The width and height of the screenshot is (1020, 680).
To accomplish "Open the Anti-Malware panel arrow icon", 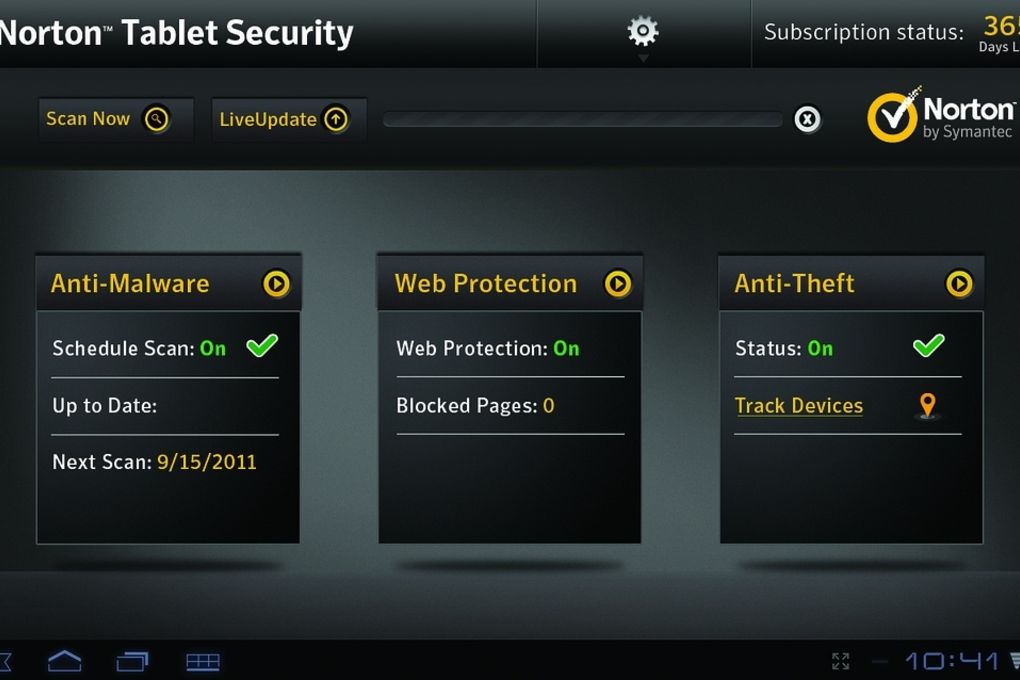I will point(276,284).
